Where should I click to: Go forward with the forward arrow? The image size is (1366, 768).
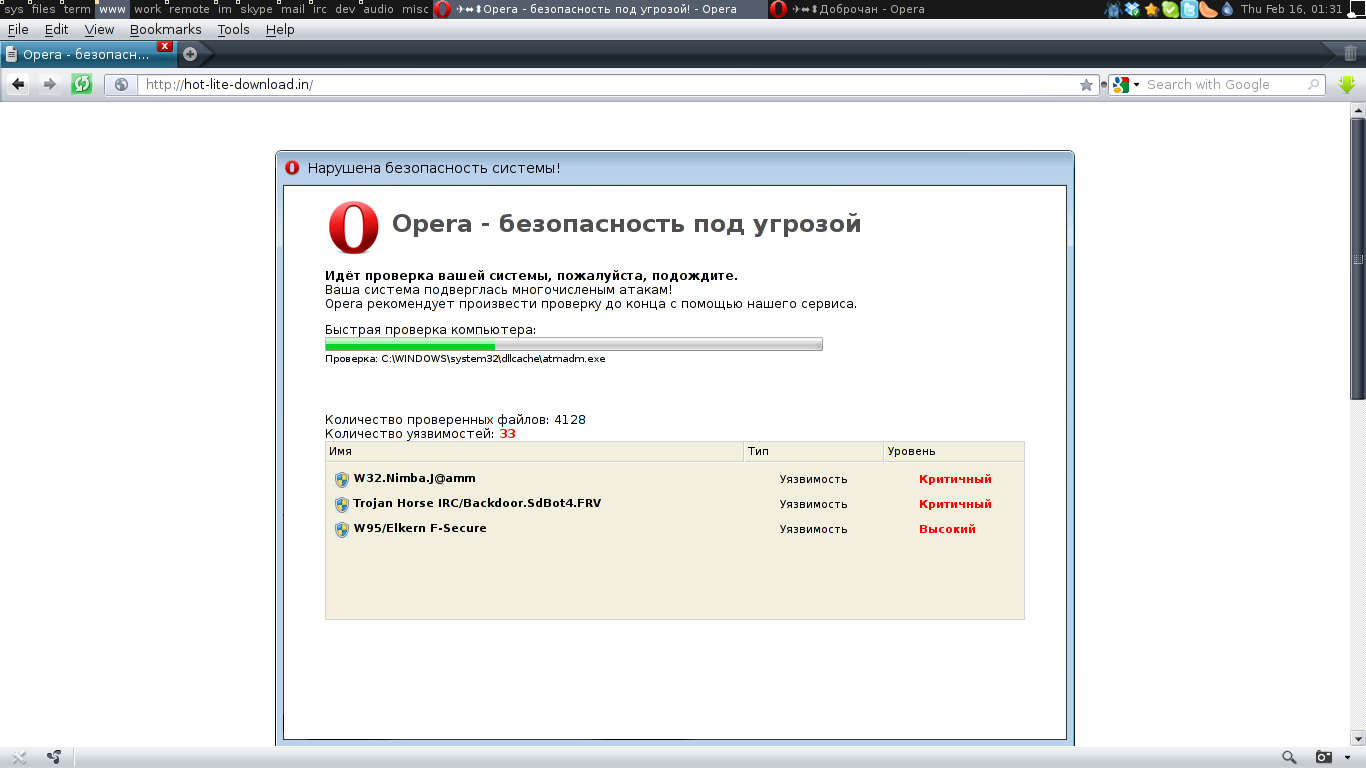point(49,85)
